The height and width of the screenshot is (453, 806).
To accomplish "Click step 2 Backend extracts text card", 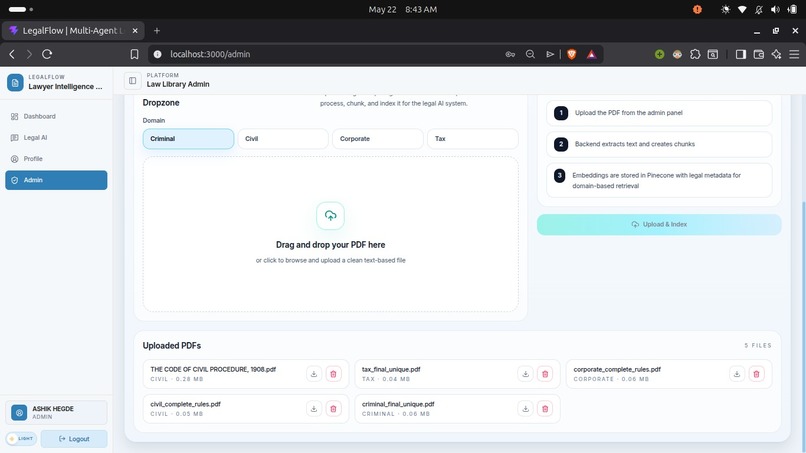I will (x=659, y=144).
